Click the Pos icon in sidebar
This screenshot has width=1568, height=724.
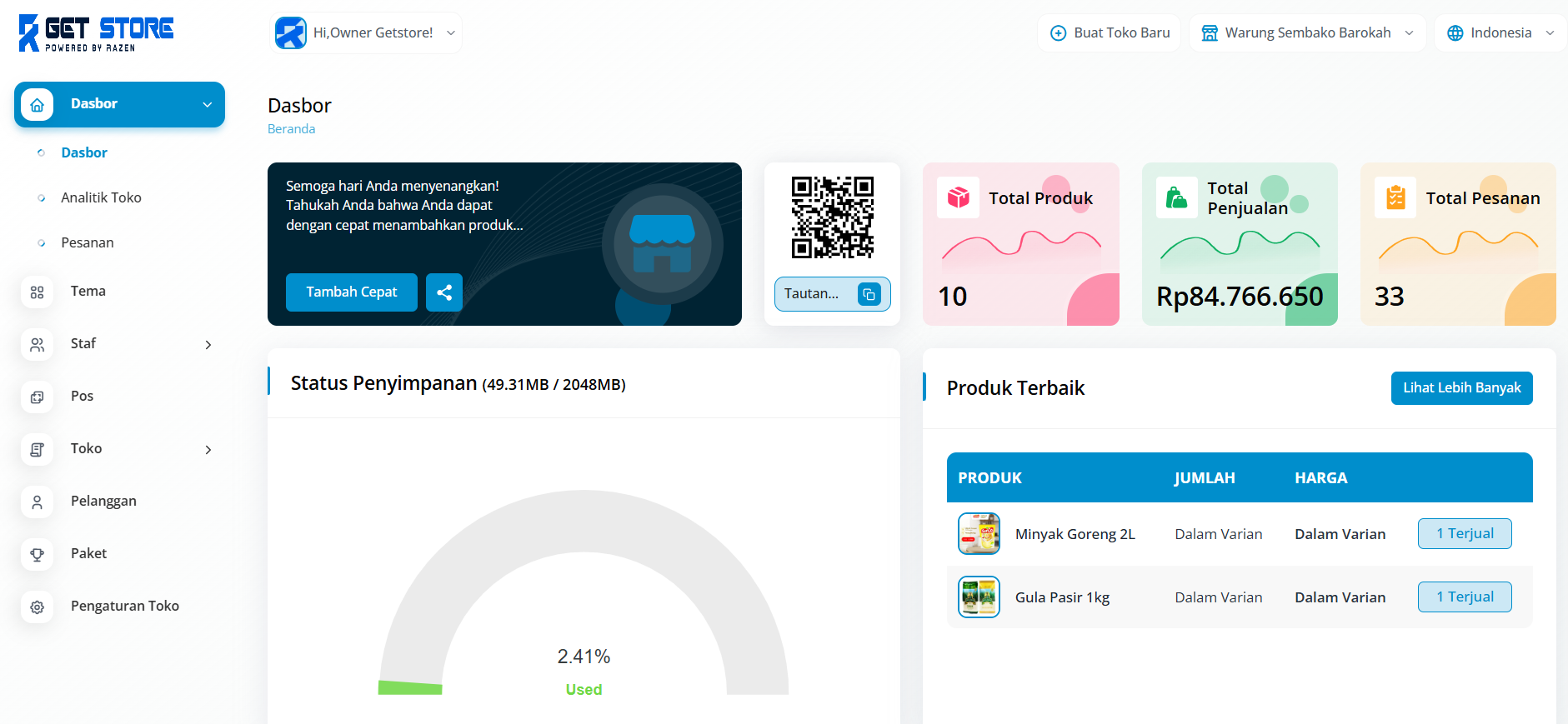point(38,397)
